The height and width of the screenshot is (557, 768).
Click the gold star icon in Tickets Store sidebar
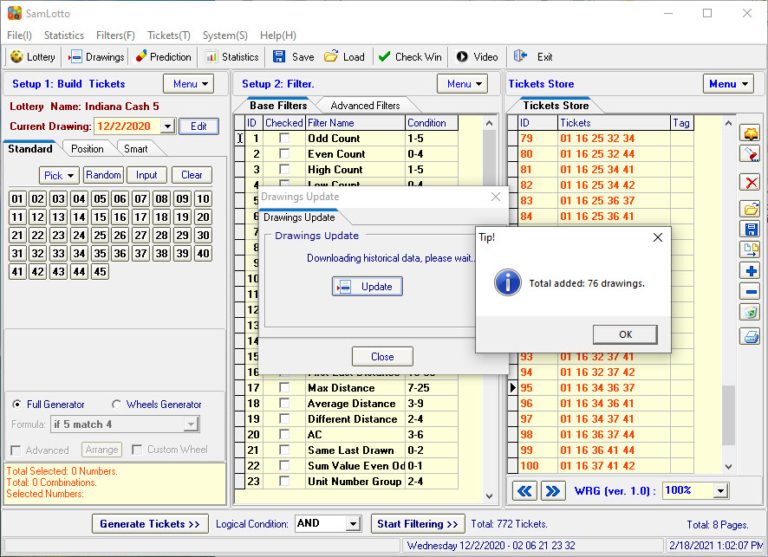pos(750,133)
